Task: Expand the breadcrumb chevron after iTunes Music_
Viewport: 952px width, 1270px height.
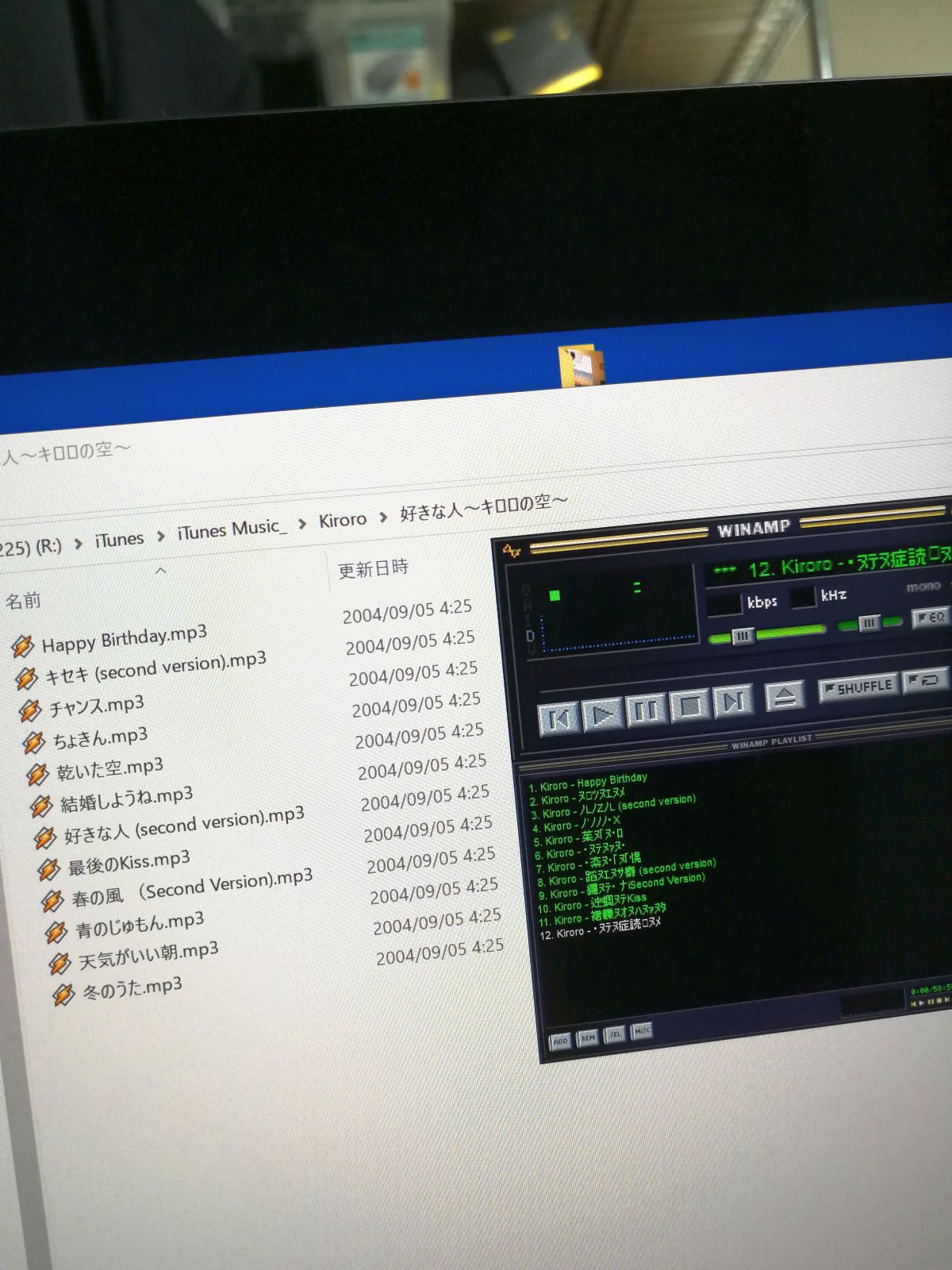Action: click(x=302, y=524)
